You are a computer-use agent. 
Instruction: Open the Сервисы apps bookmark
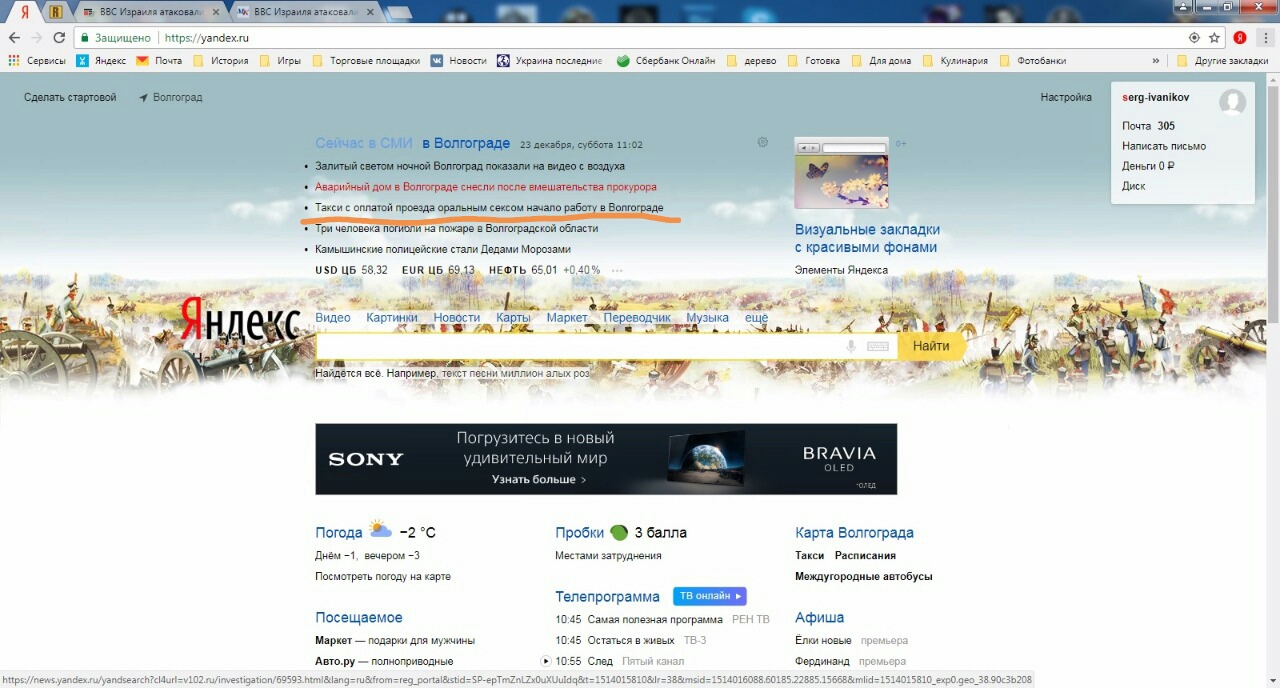click(37, 61)
